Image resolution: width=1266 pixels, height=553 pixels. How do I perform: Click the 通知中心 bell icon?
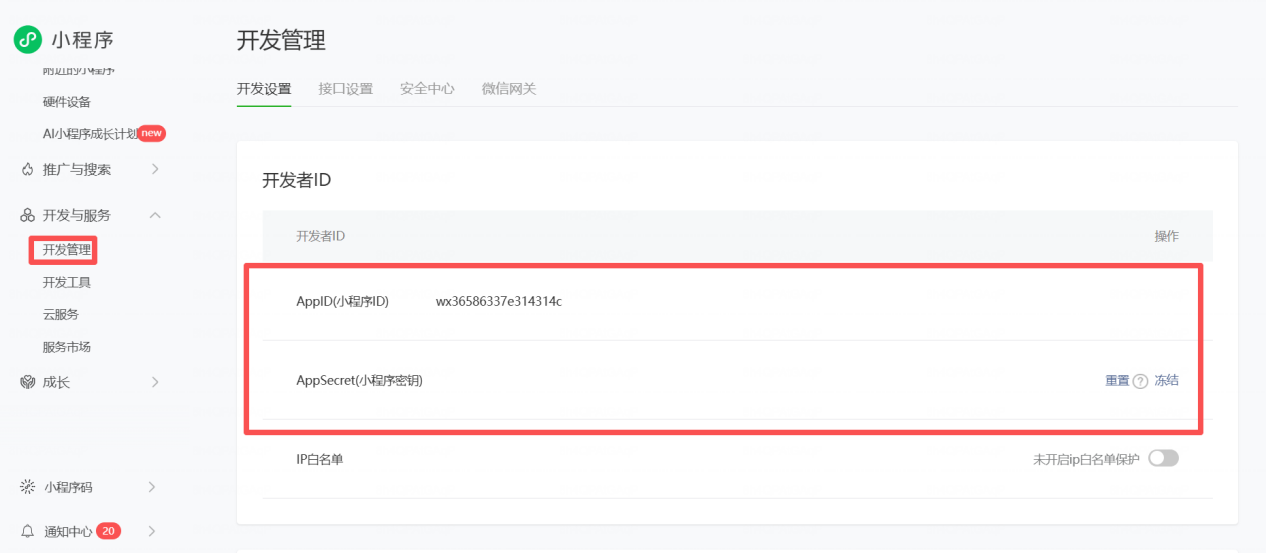click(x=28, y=531)
